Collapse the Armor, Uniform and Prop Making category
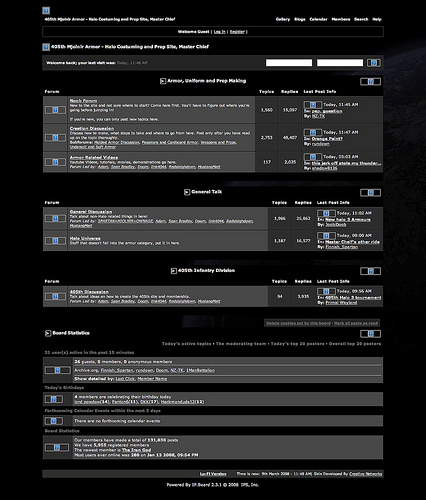This screenshot has width=426, height=500. click(x=370, y=82)
